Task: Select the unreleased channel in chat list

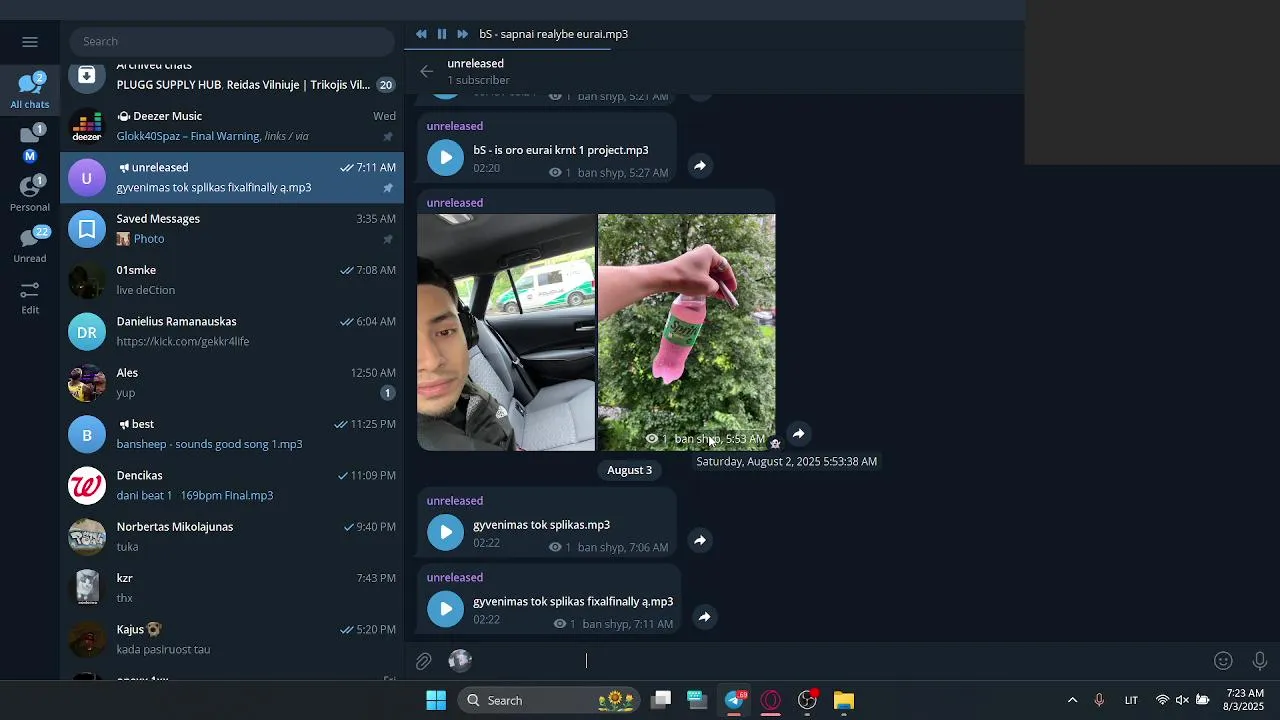Action: click(x=232, y=178)
